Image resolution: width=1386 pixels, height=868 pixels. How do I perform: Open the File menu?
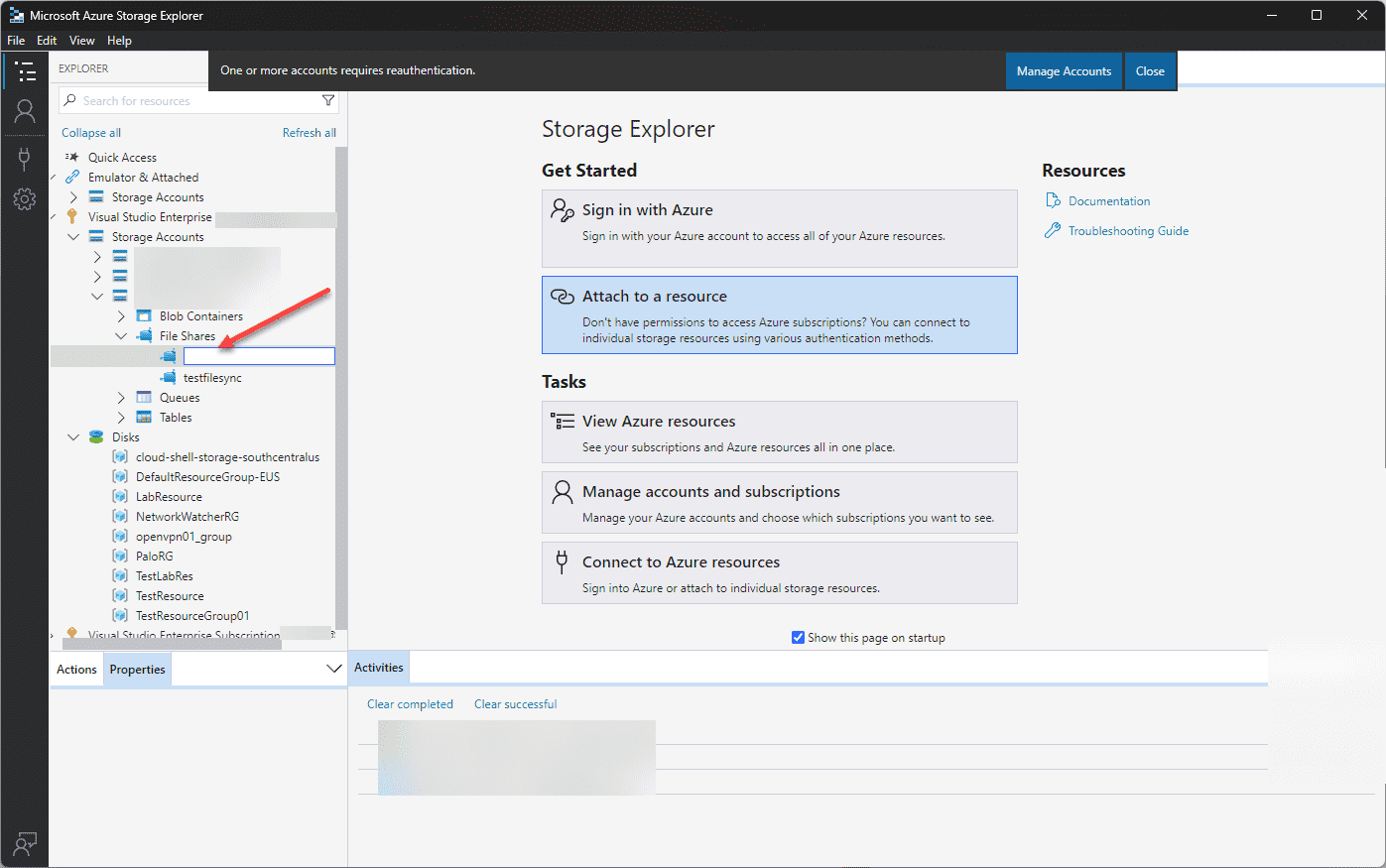pos(16,41)
